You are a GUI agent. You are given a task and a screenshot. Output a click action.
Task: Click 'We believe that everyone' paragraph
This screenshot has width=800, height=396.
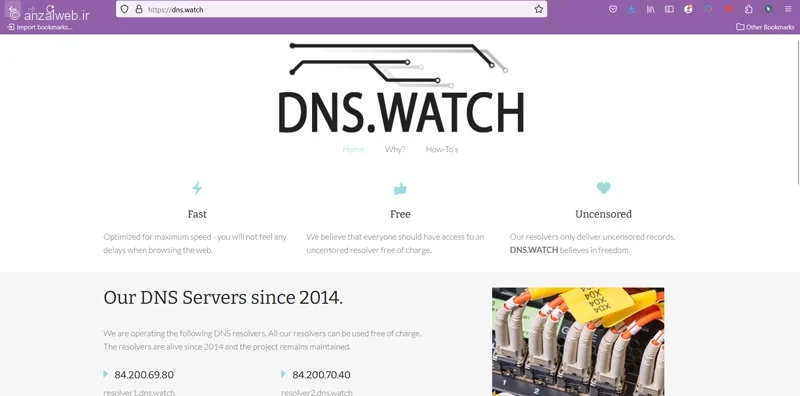pyautogui.click(x=395, y=244)
